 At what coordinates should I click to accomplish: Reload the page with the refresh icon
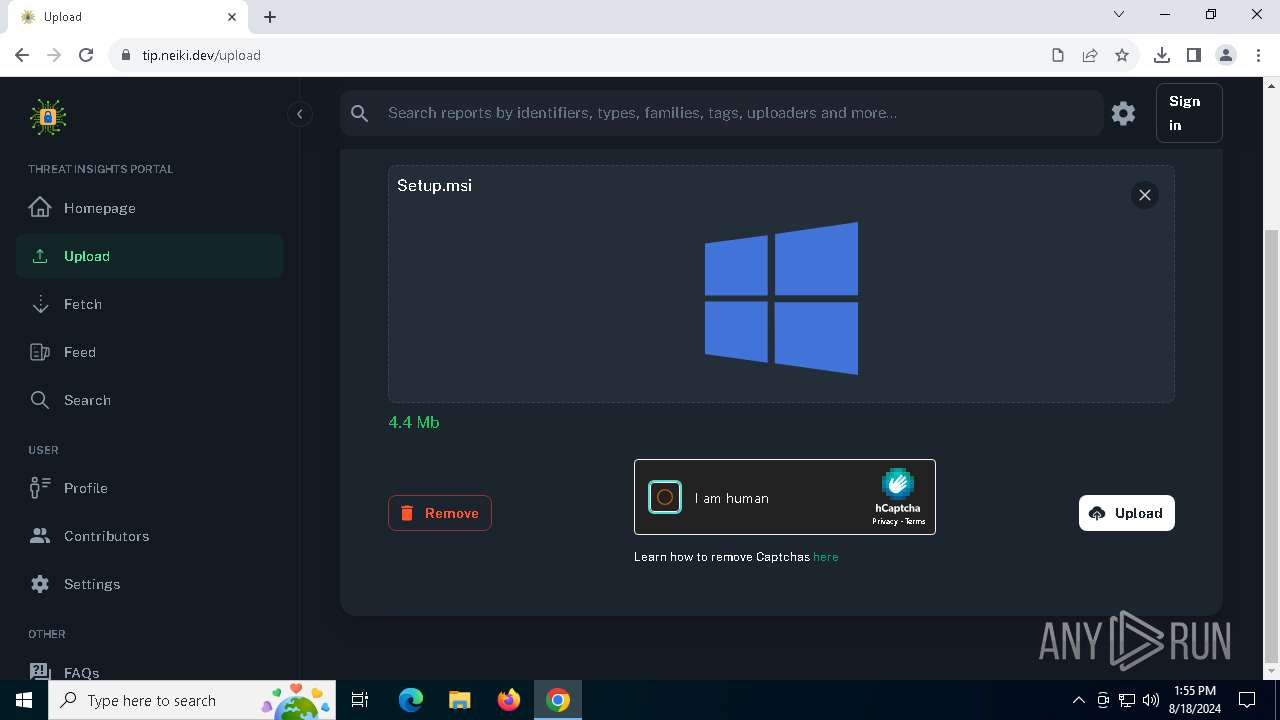[x=86, y=55]
